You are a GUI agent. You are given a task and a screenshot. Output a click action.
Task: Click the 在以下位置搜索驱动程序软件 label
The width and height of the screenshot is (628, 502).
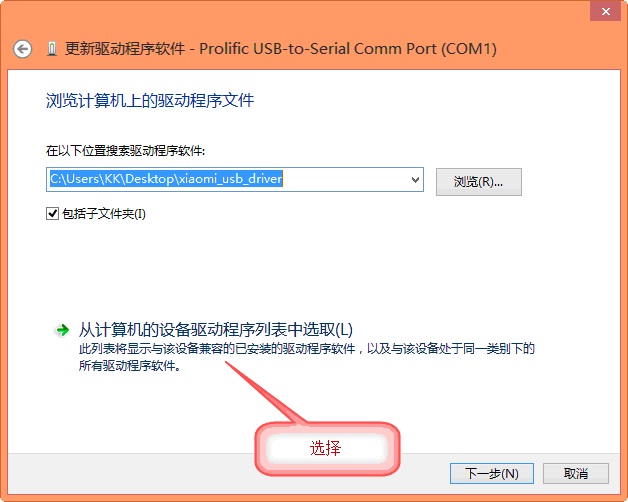(x=125, y=151)
